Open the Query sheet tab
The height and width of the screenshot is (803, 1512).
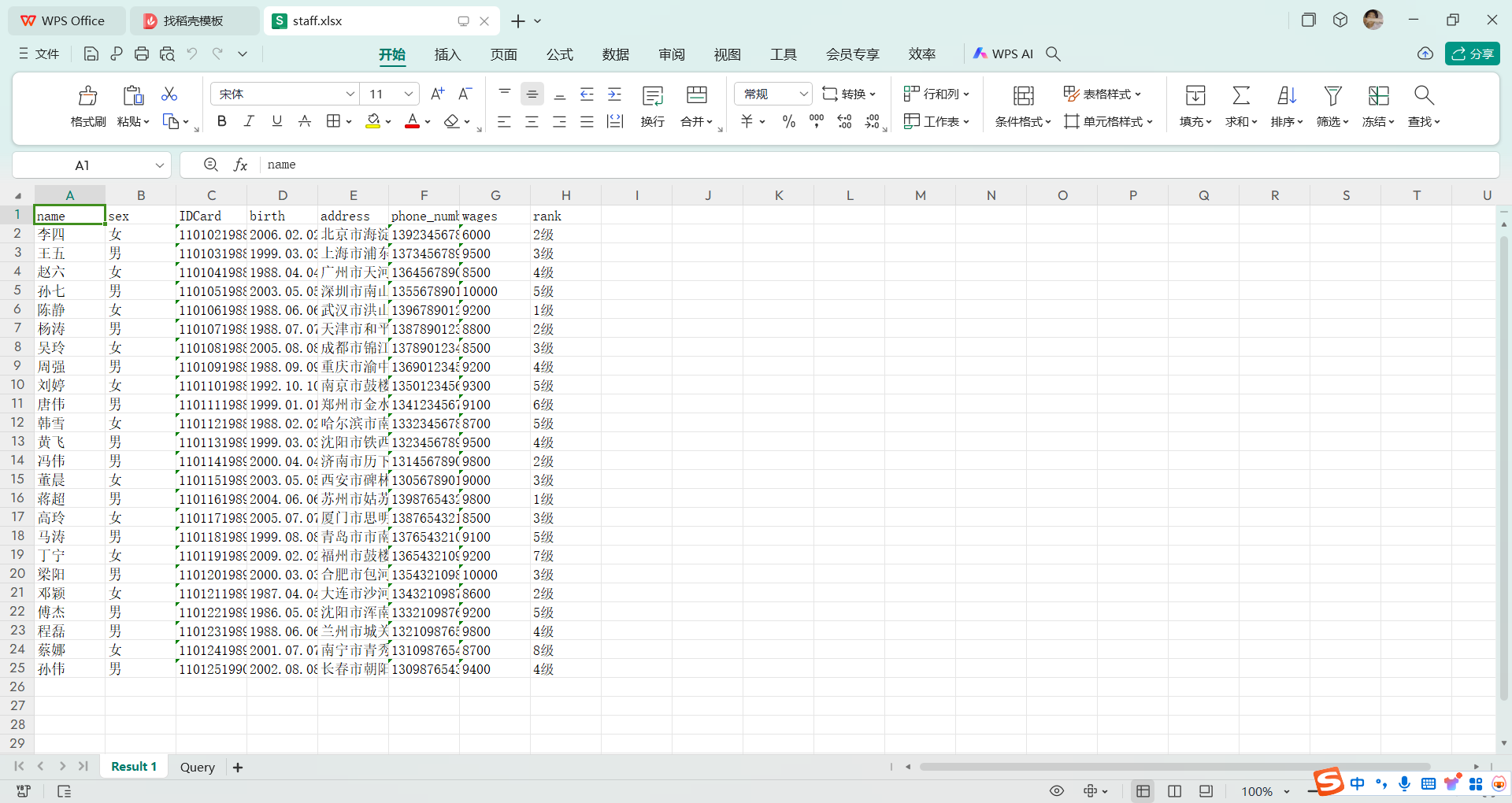[197, 767]
